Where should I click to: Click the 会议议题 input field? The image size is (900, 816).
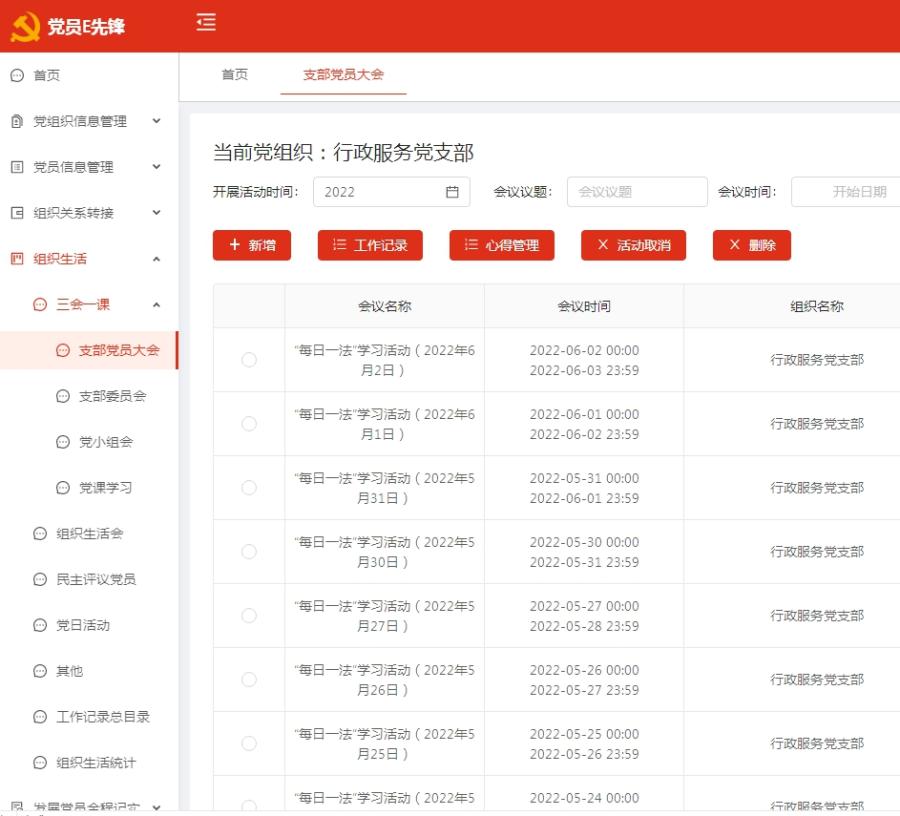click(637, 192)
